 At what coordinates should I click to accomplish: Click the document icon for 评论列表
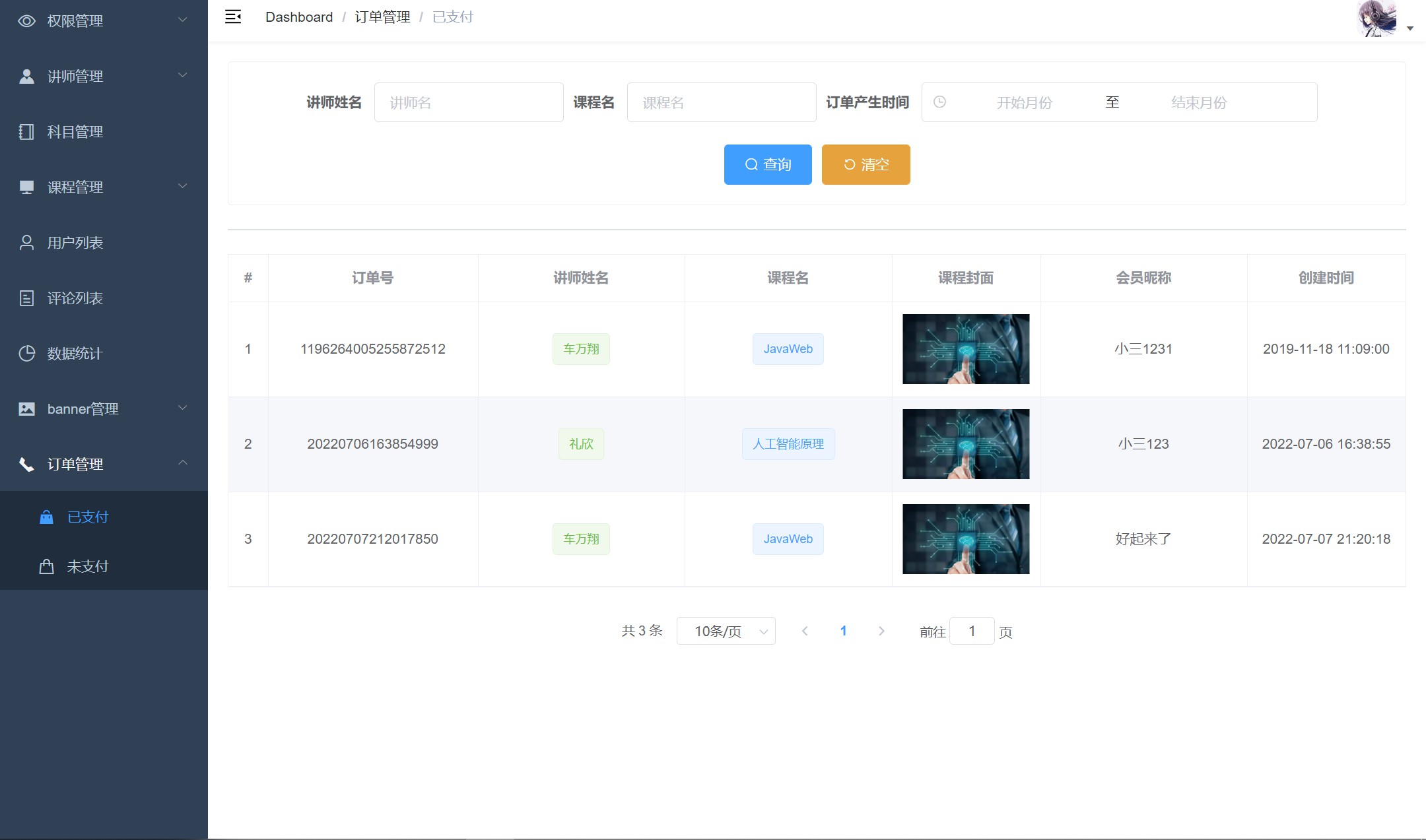(26, 298)
